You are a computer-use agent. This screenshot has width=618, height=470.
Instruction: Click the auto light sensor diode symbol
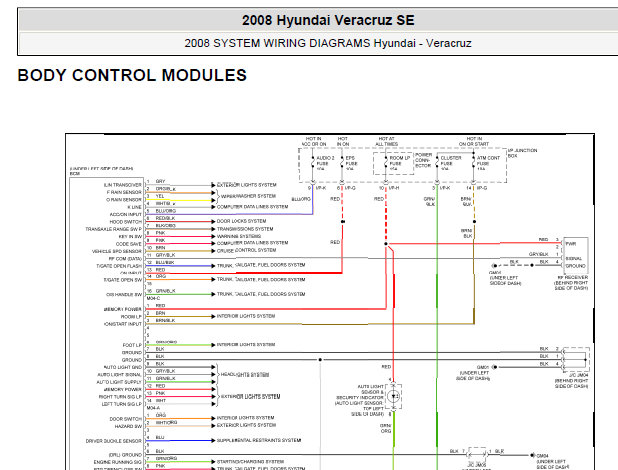point(393,396)
